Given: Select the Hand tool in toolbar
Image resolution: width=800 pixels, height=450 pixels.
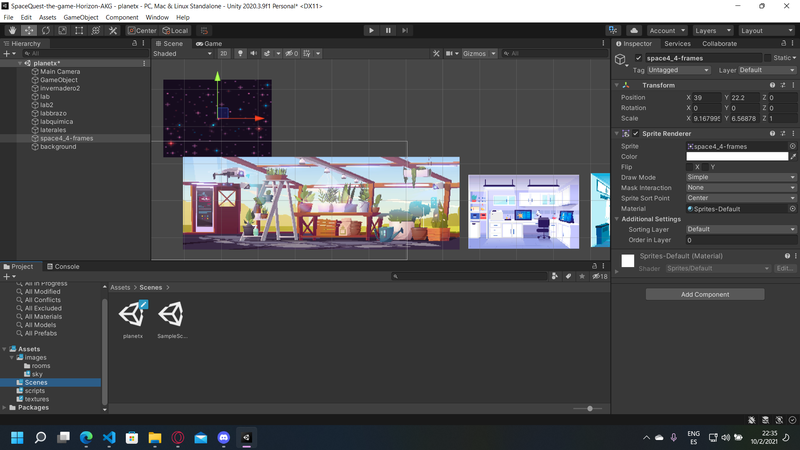Looking at the screenshot, I should [x=11, y=31].
